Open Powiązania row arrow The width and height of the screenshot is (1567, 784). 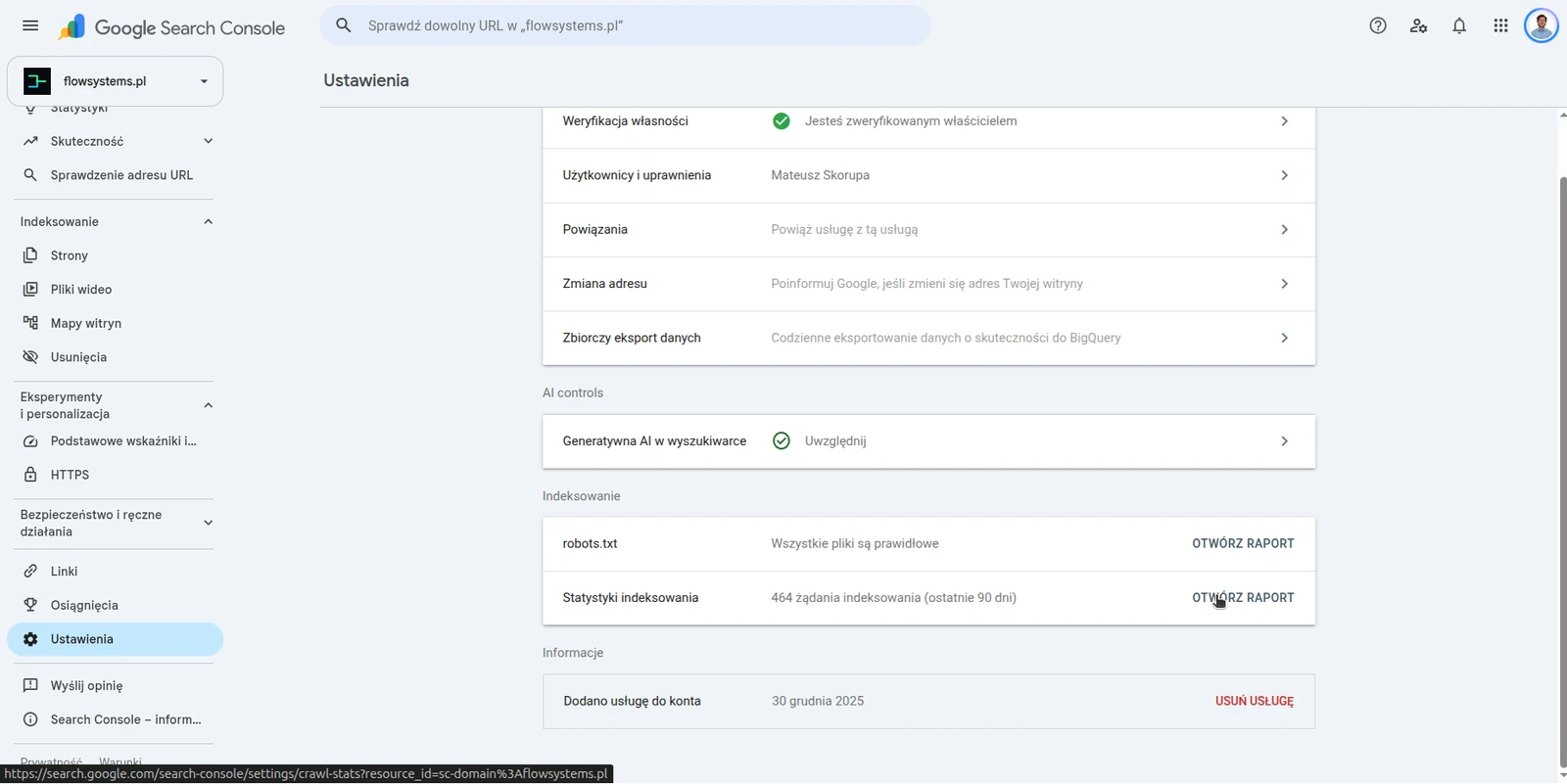click(x=1284, y=230)
